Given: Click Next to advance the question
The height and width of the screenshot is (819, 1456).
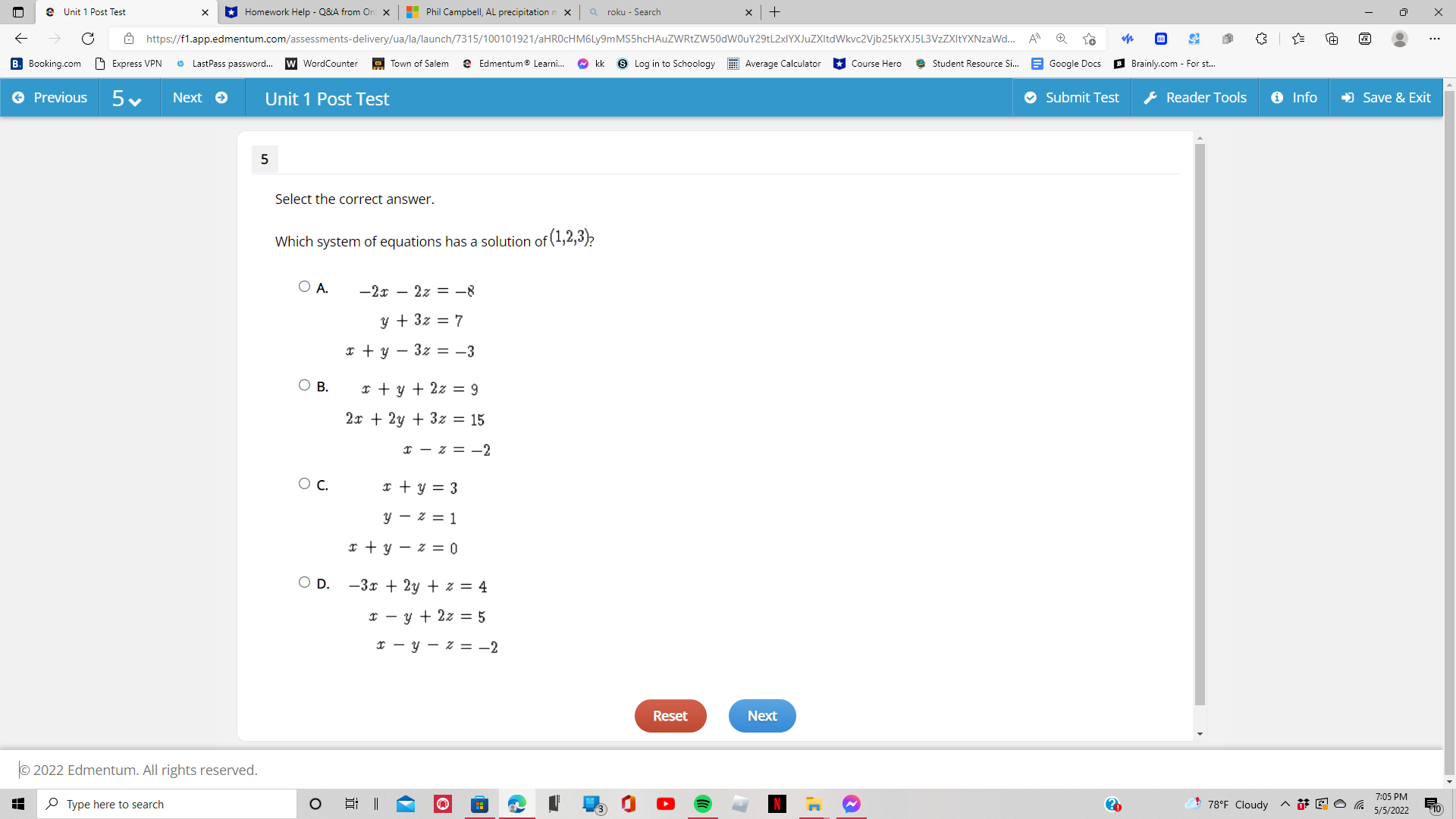Looking at the screenshot, I should click(761, 715).
